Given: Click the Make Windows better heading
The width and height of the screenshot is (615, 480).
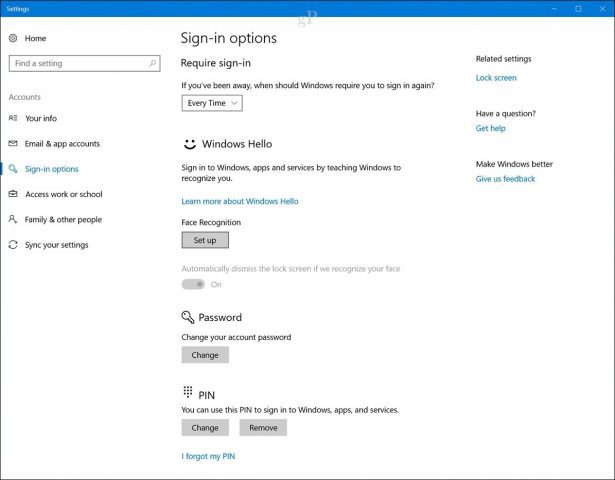Looking at the screenshot, I should tap(514, 164).
